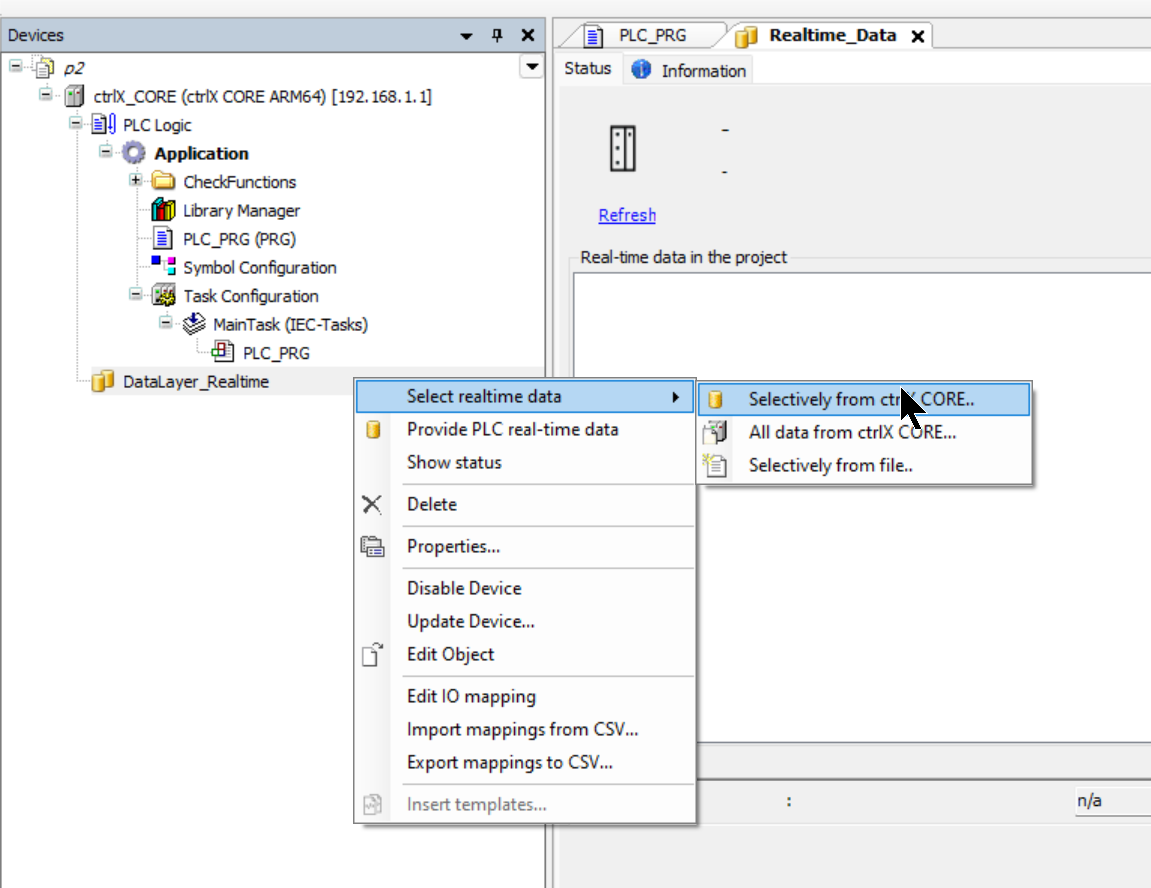Click the n/a value field
The image size is (1151, 888).
1113,801
